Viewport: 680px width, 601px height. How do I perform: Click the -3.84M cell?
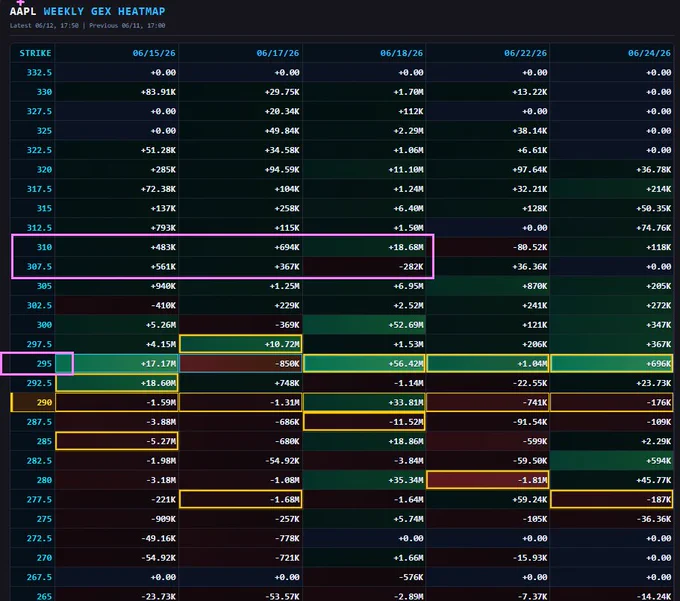tap(364, 461)
